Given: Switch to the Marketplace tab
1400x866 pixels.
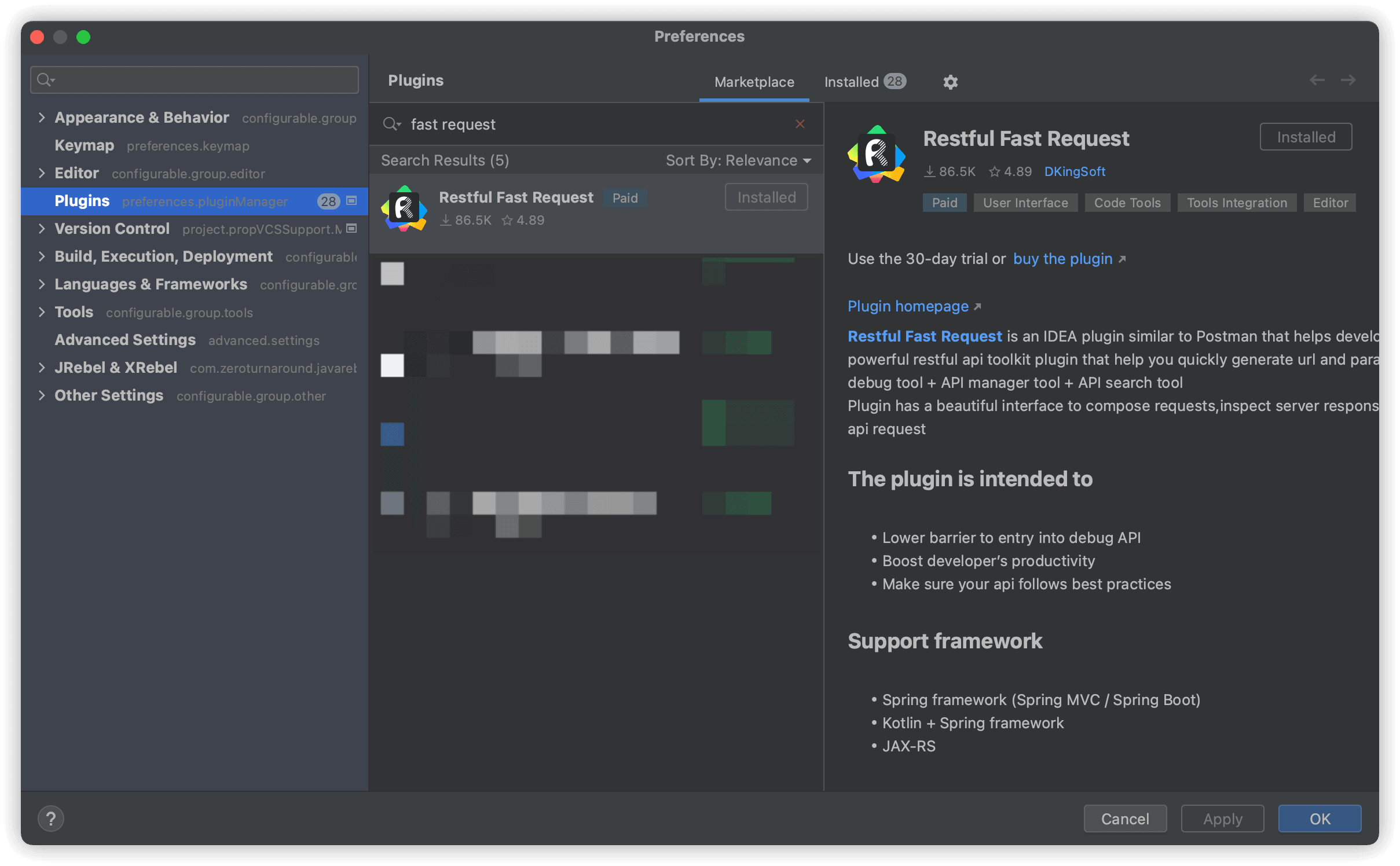Looking at the screenshot, I should 754,82.
